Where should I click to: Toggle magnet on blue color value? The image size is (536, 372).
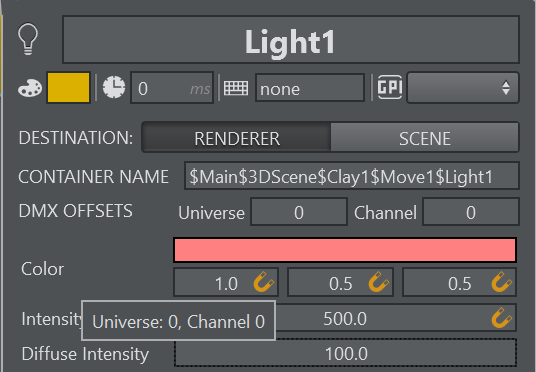502,282
